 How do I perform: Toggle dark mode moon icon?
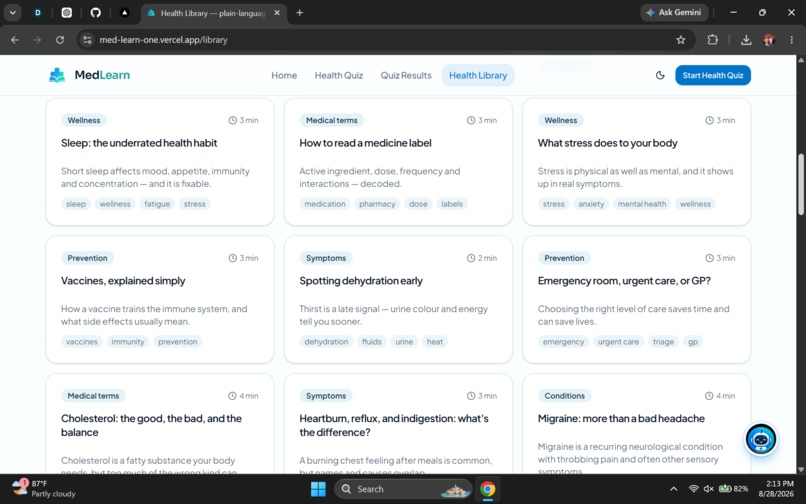tap(660, 76)
